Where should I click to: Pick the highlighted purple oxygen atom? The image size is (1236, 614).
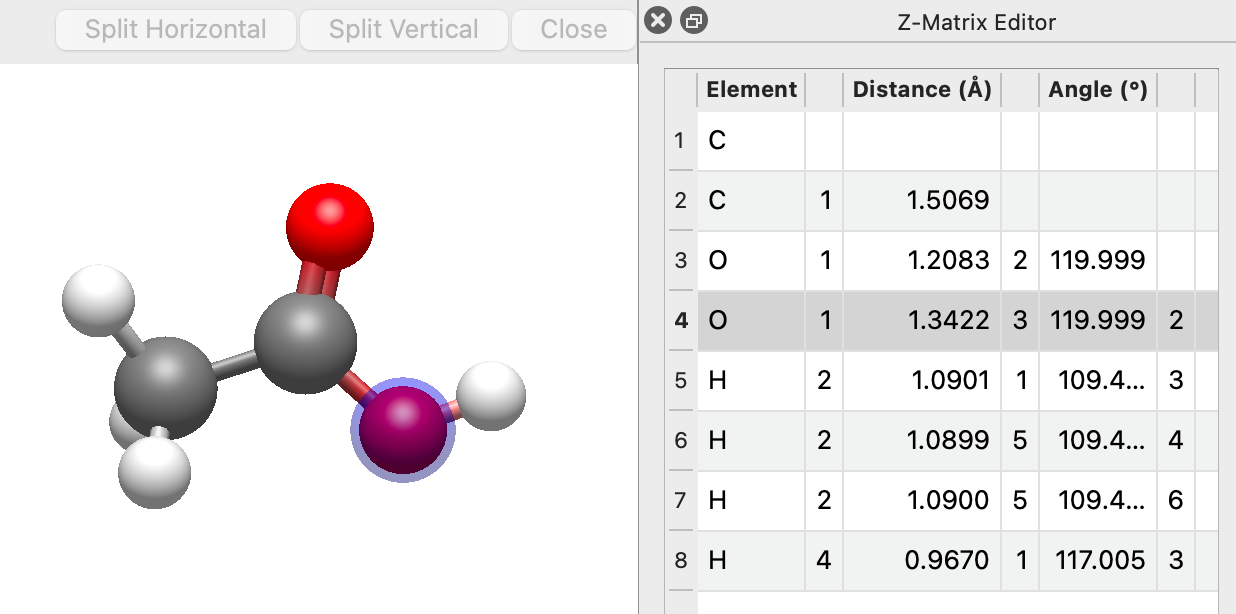tap(402, 429)
